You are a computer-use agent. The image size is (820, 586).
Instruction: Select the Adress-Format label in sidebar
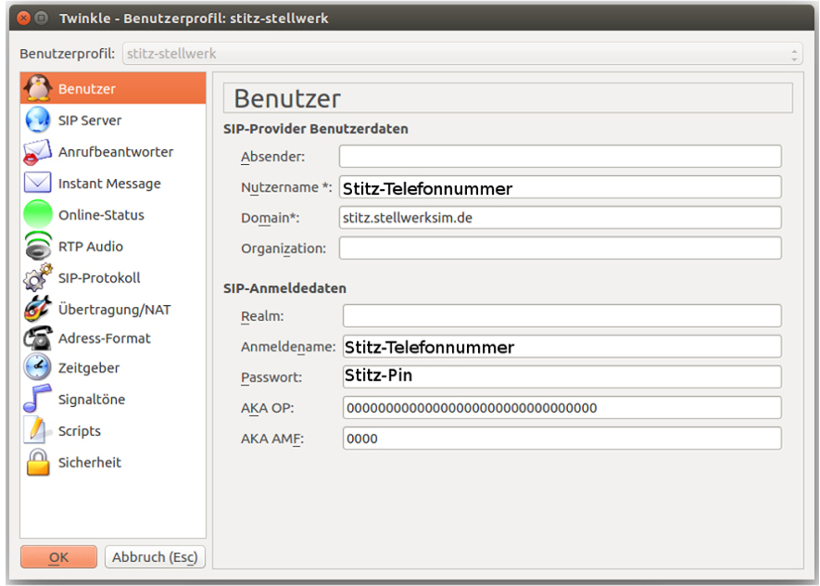click(x=104, y=338)
